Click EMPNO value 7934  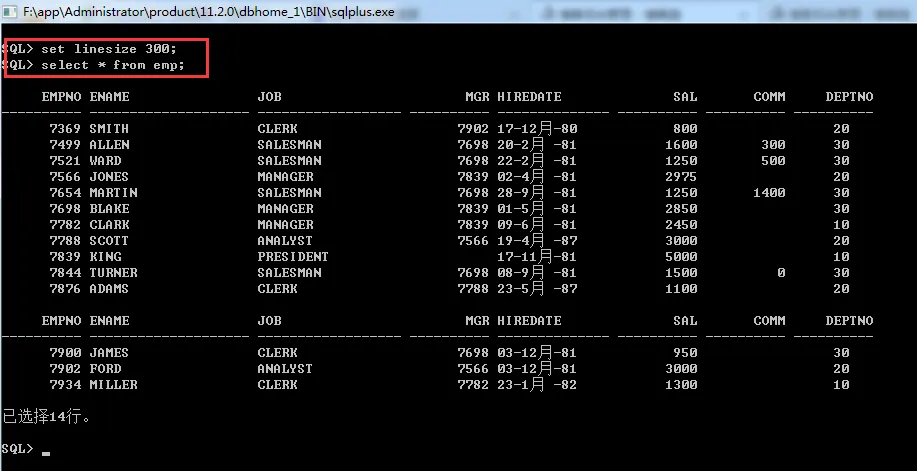[x=66, y=384]
